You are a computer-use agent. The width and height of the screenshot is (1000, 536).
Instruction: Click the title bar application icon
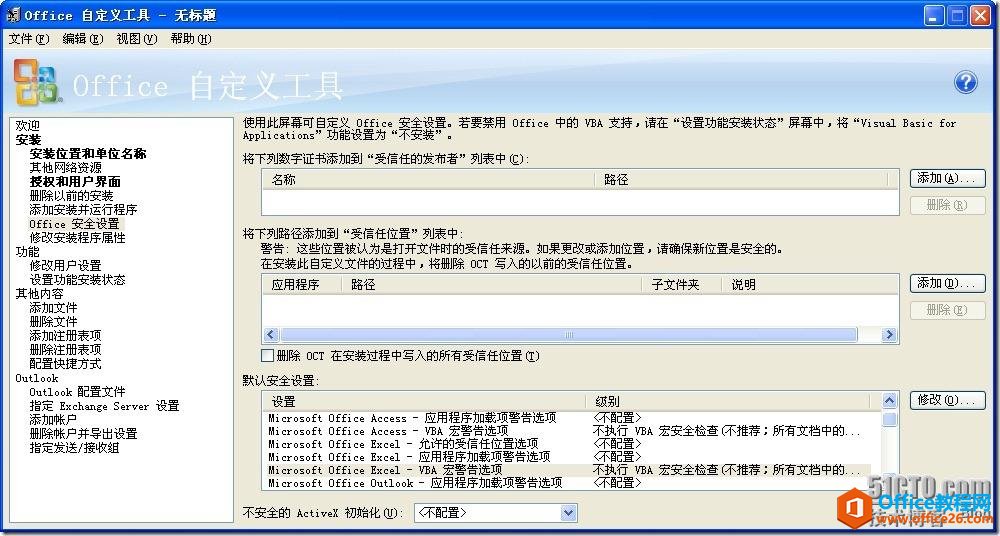pyautogui.click(x=13, y=15)
